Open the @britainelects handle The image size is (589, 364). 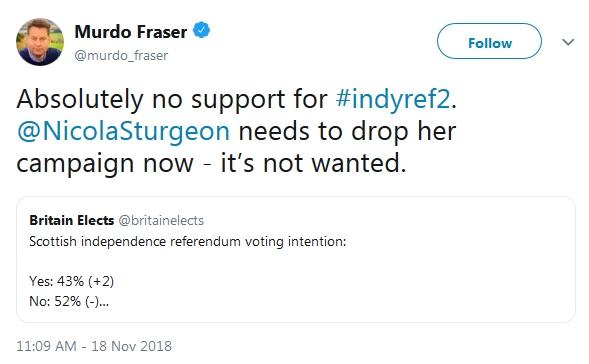coord(161,221)
